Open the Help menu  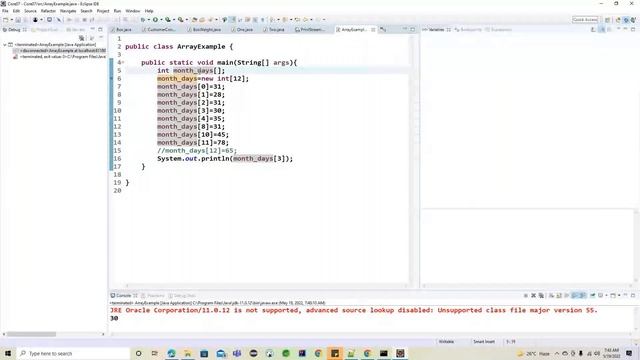(149, 11)
